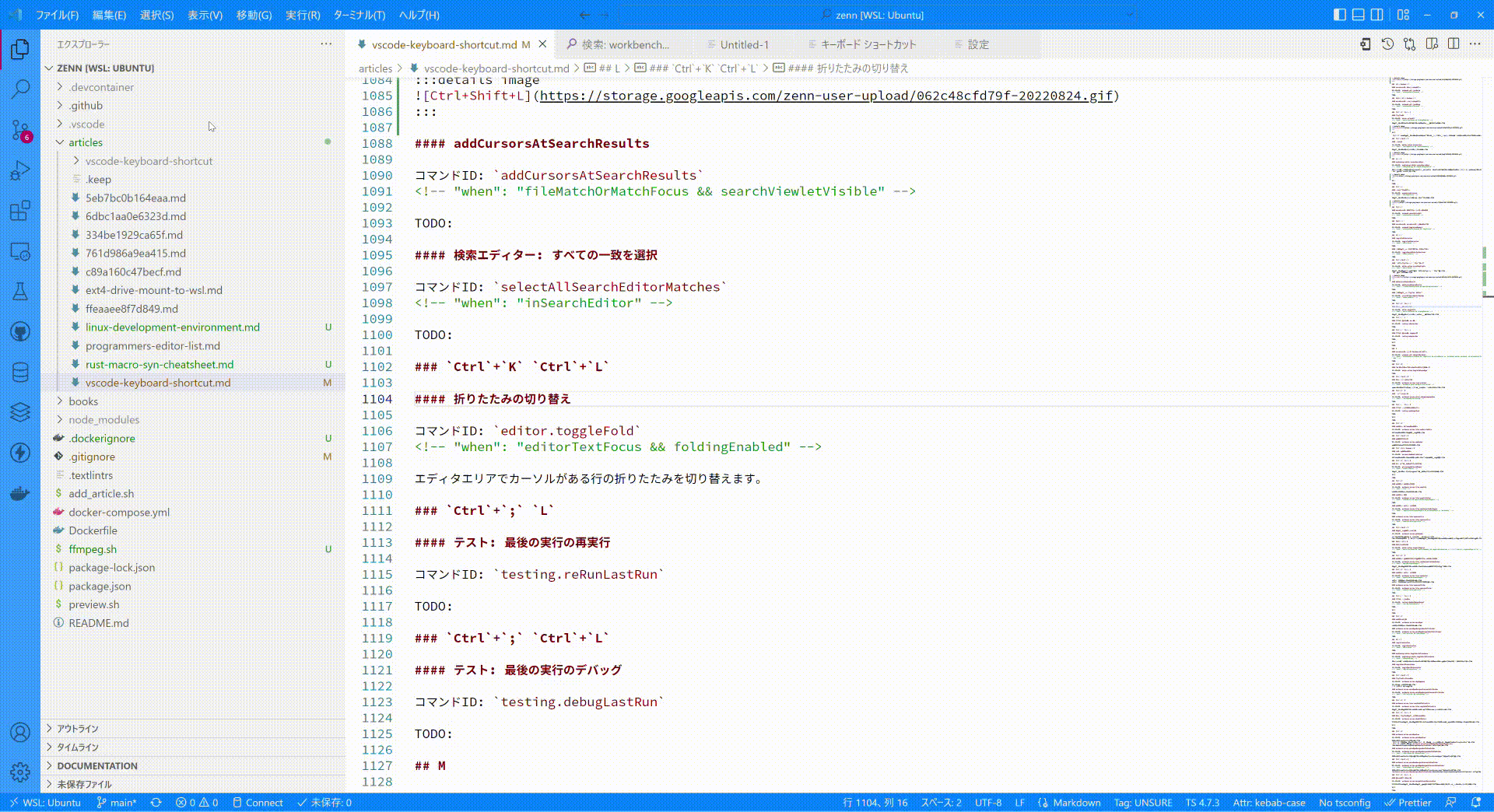Expand the .github folder
Screen dimensions: 1494x812
[85, 106]
